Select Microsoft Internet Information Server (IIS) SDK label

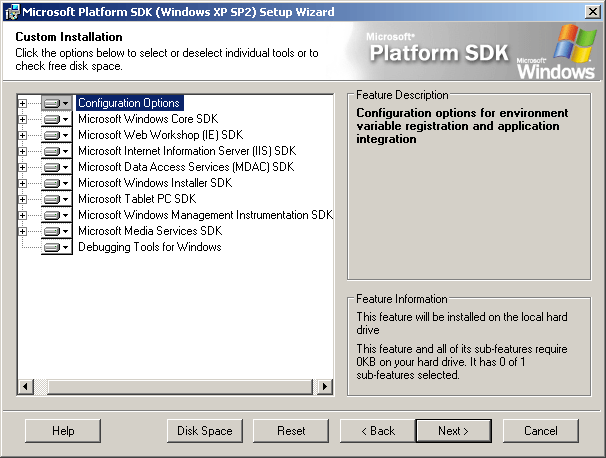tap(187, 151)
